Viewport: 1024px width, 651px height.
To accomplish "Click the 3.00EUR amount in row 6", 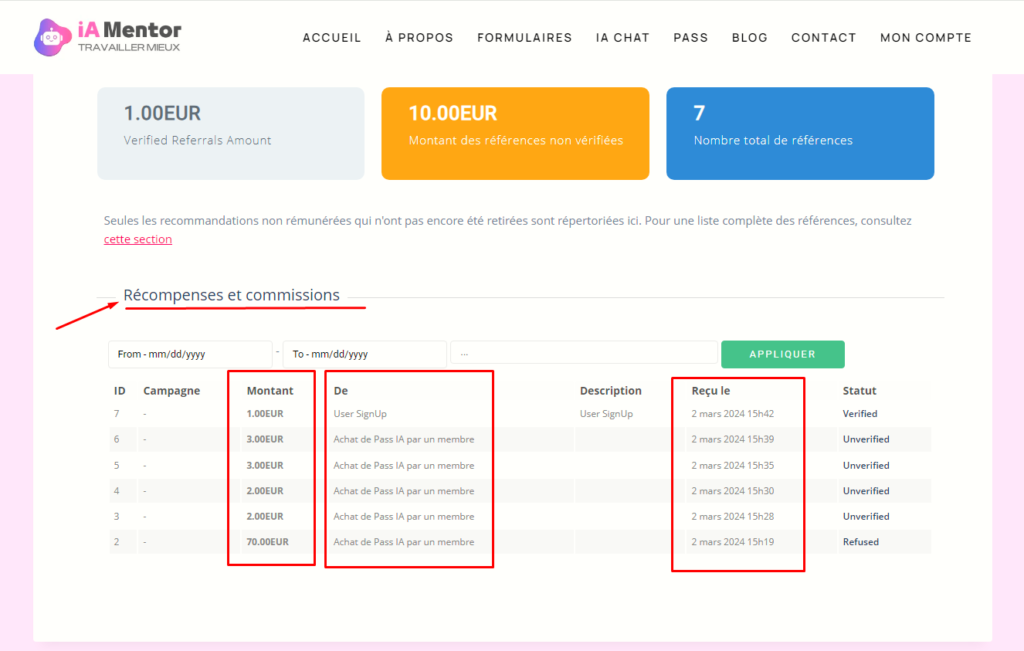I will point(264,439).
